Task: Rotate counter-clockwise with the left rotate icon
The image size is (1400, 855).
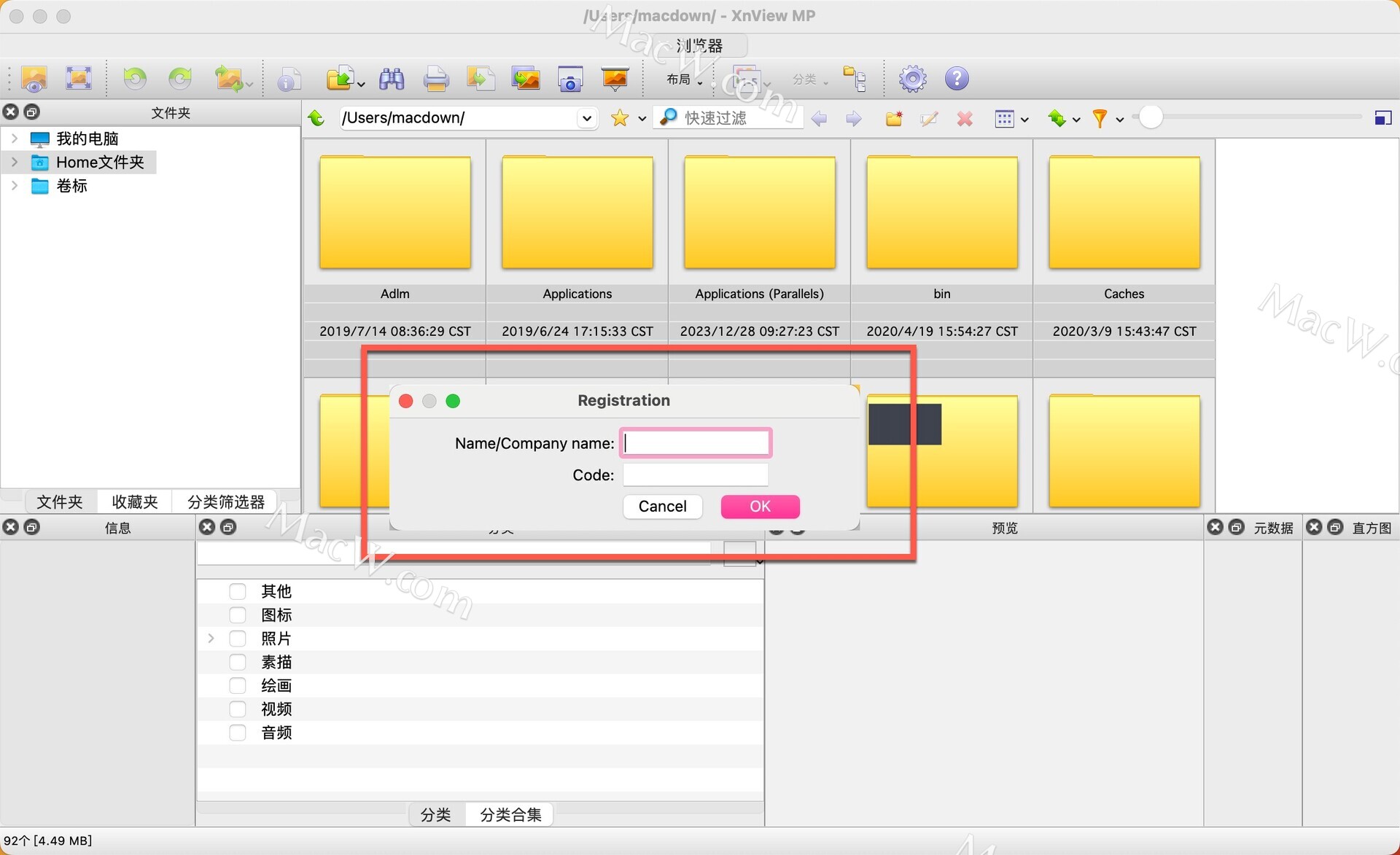Action: 135,78
